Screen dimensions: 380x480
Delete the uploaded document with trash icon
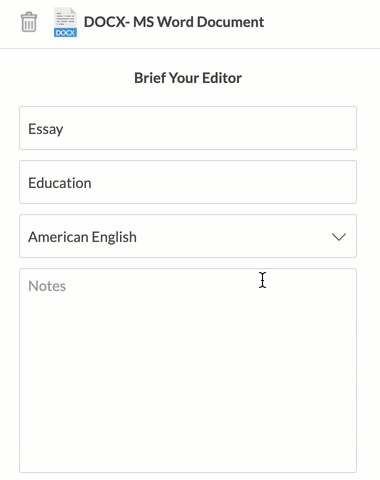click(29, 22)
